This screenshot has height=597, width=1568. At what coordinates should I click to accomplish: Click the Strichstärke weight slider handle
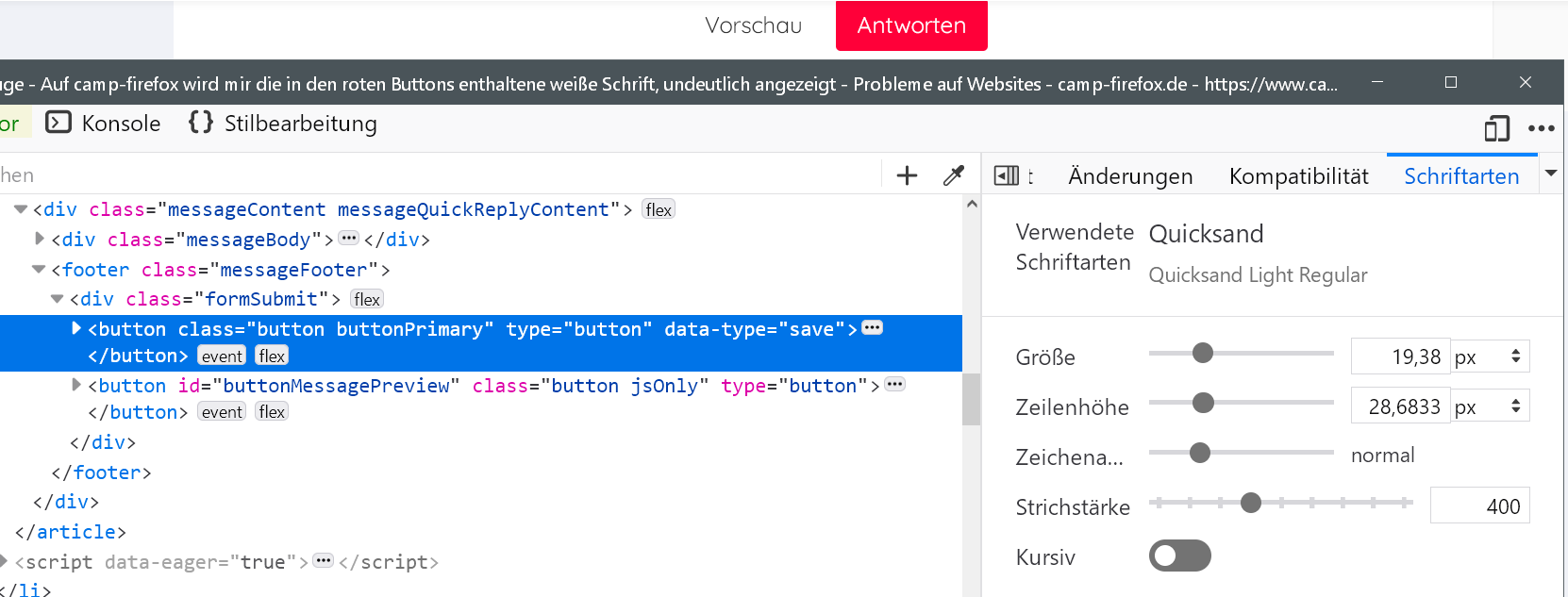tap(1251, 503)
